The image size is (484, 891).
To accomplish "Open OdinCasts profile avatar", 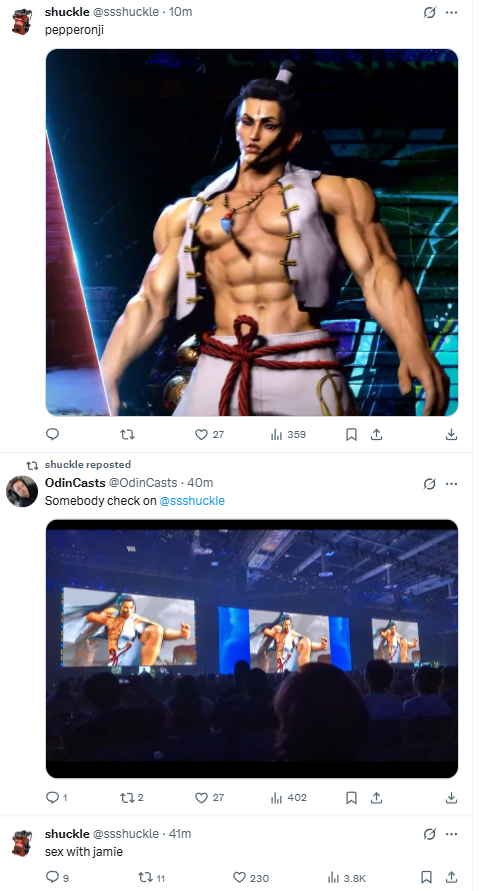I will pos(22,492).
